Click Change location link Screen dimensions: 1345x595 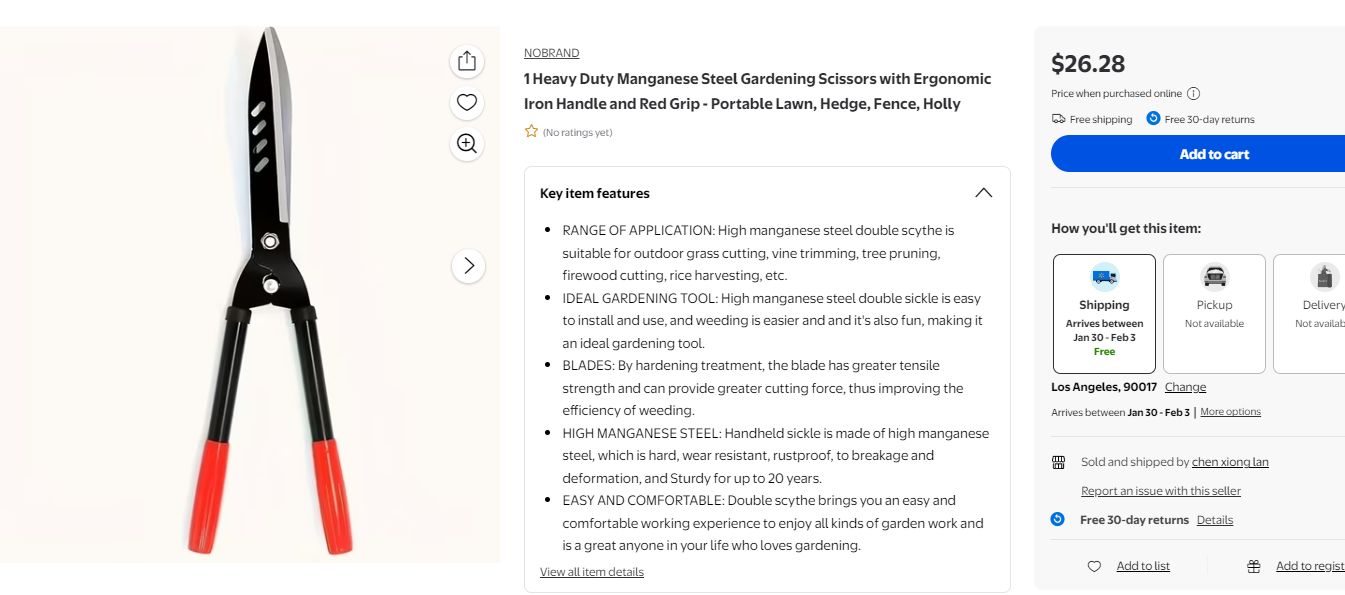coord(1185,387)
